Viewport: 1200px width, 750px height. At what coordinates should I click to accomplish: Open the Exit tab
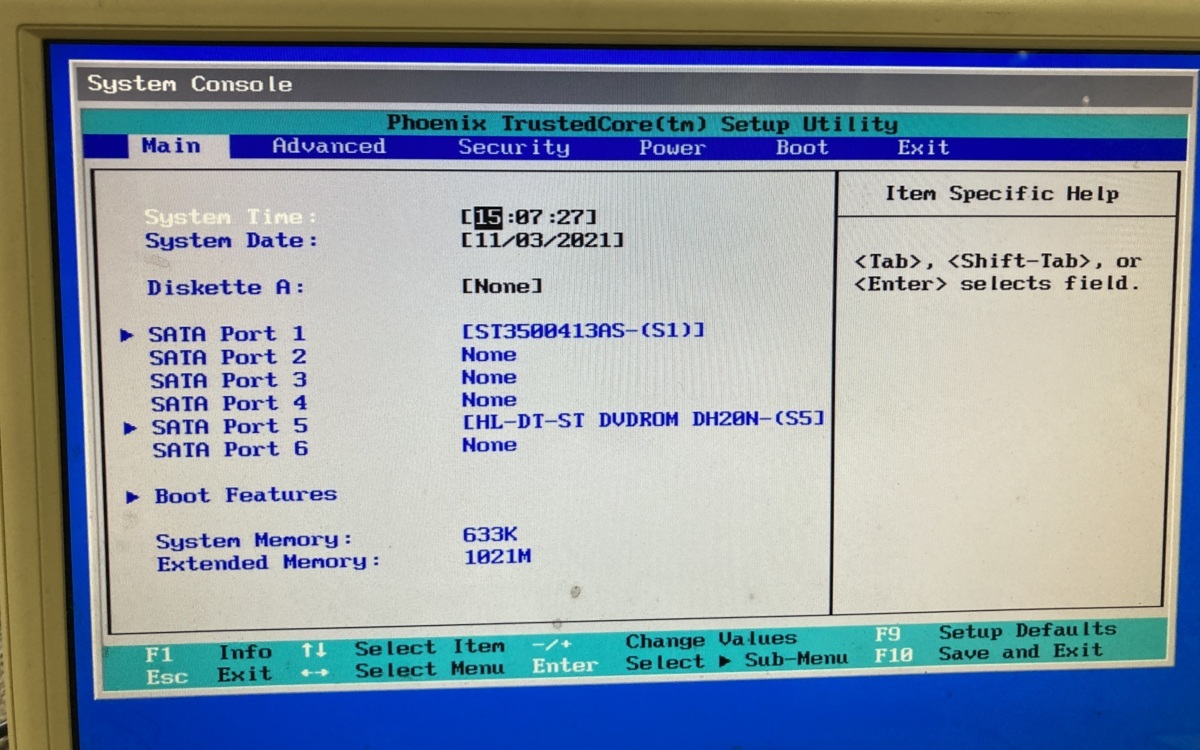[923, 148]
